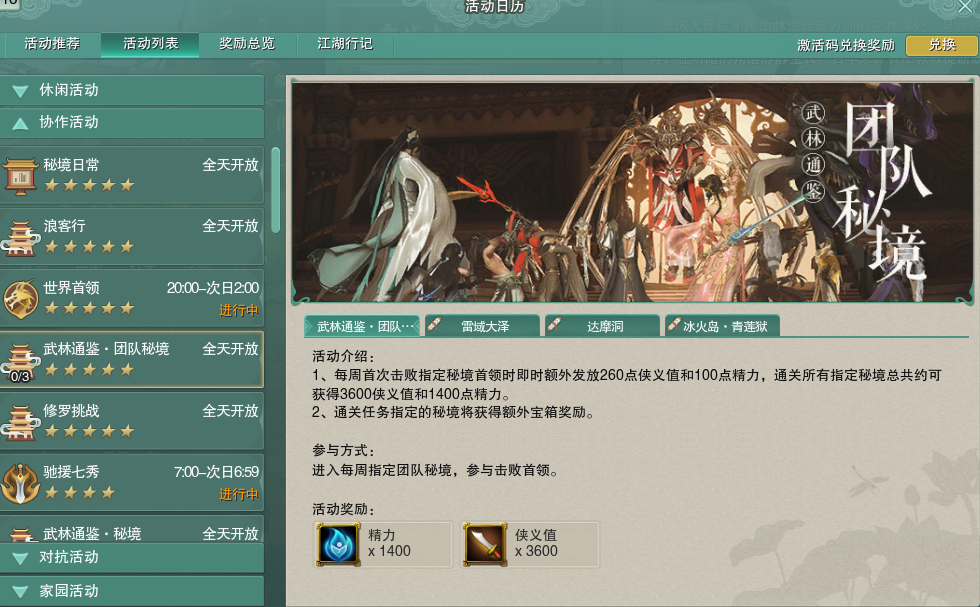Expand the 家园活动 category
Screen dimensions: 980x607
(132, 591)
